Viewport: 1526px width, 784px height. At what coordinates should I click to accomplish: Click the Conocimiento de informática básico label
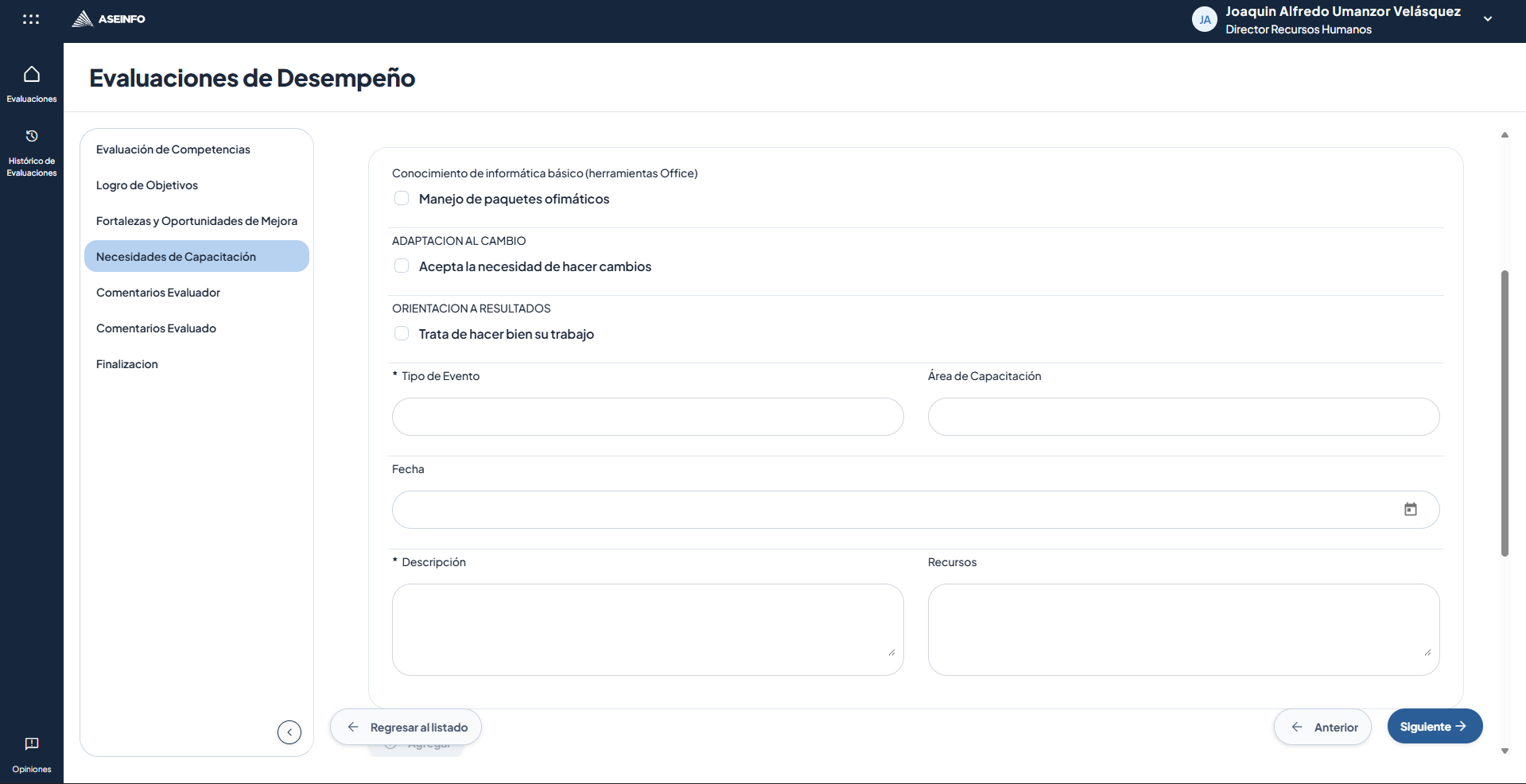(x=545, y=173)
